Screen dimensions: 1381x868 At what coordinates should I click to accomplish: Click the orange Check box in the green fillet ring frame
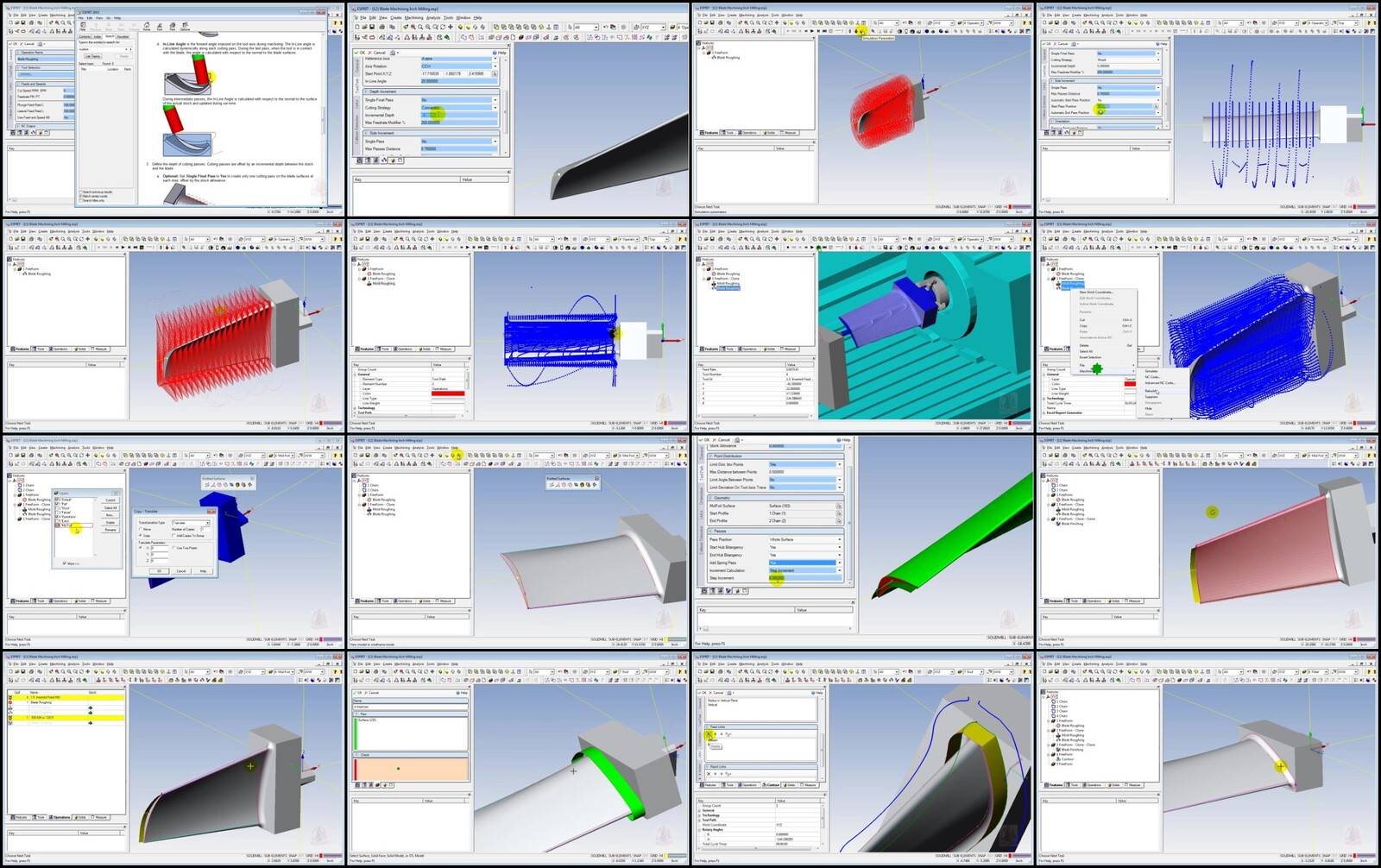click(411, 769)
